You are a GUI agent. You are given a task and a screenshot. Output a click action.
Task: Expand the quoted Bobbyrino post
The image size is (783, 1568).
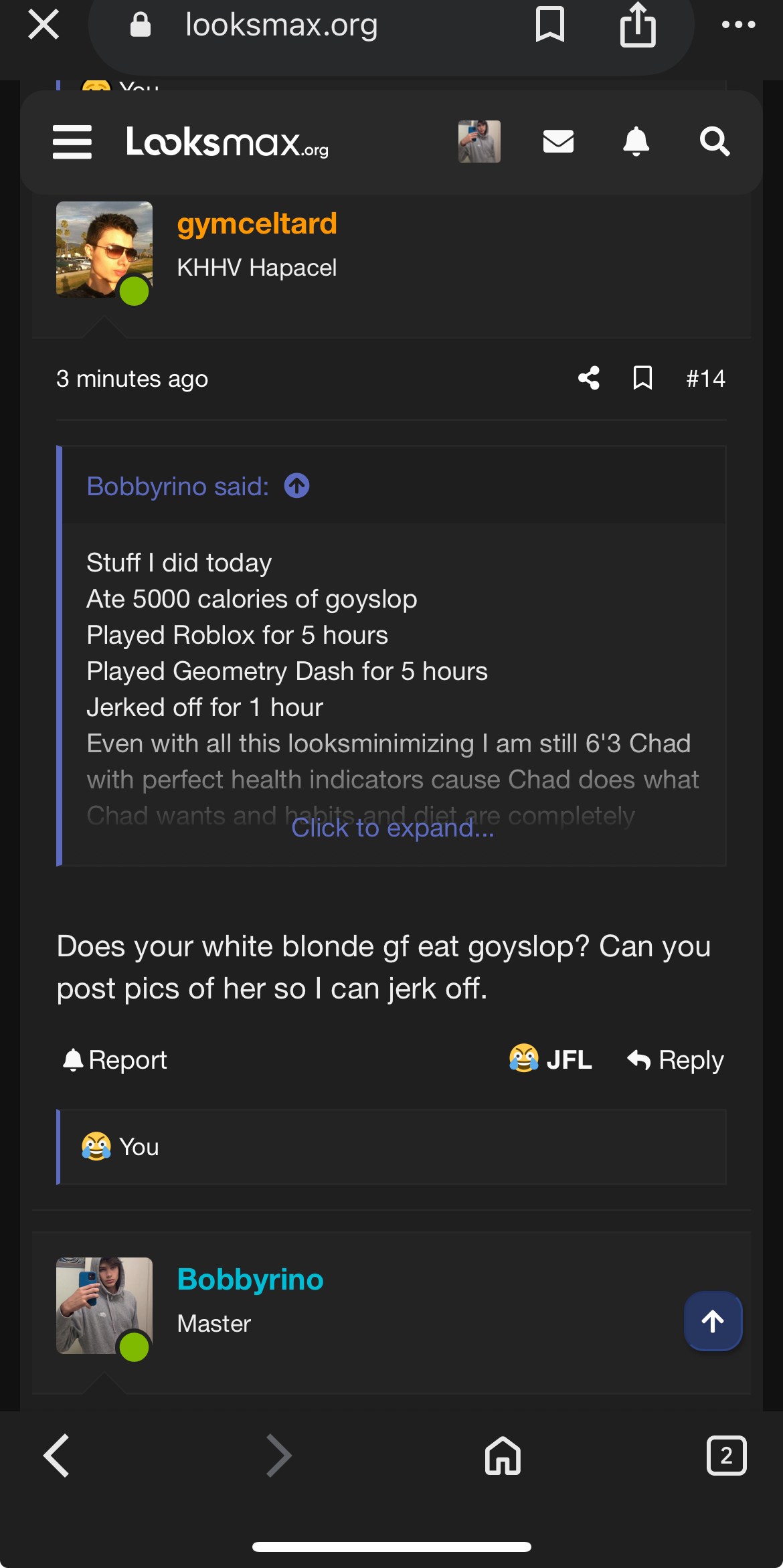coord(393,829)
